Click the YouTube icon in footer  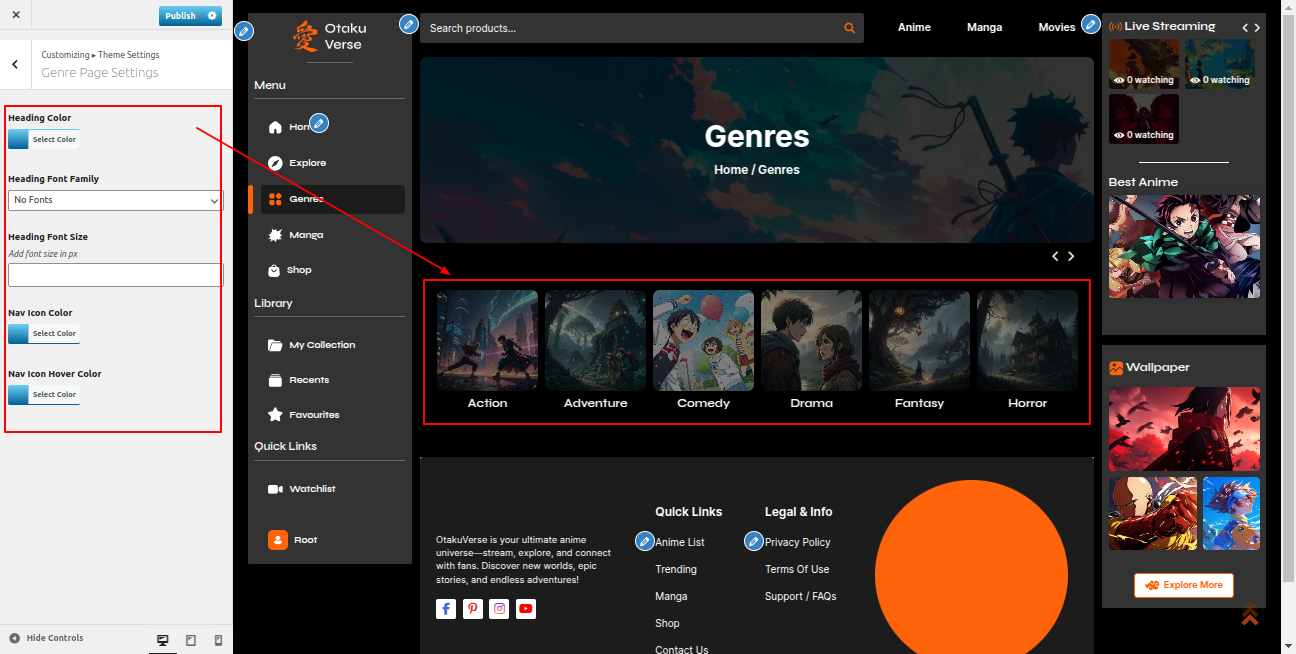point(526,608)
